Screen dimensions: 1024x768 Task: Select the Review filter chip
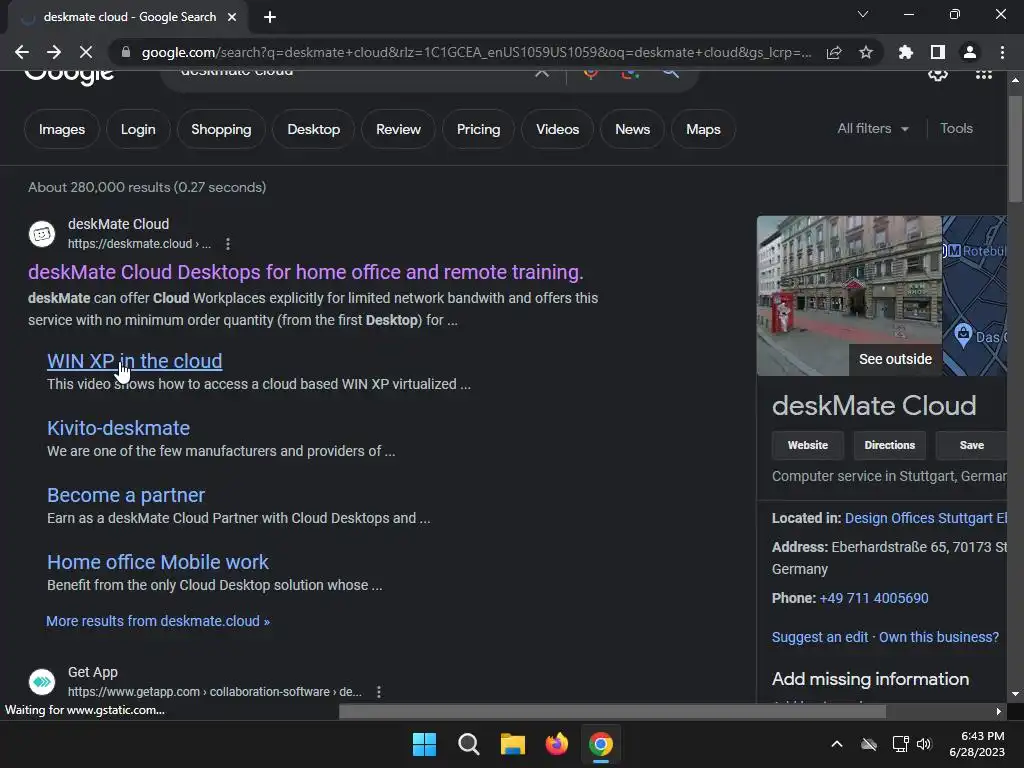(398, 129)
